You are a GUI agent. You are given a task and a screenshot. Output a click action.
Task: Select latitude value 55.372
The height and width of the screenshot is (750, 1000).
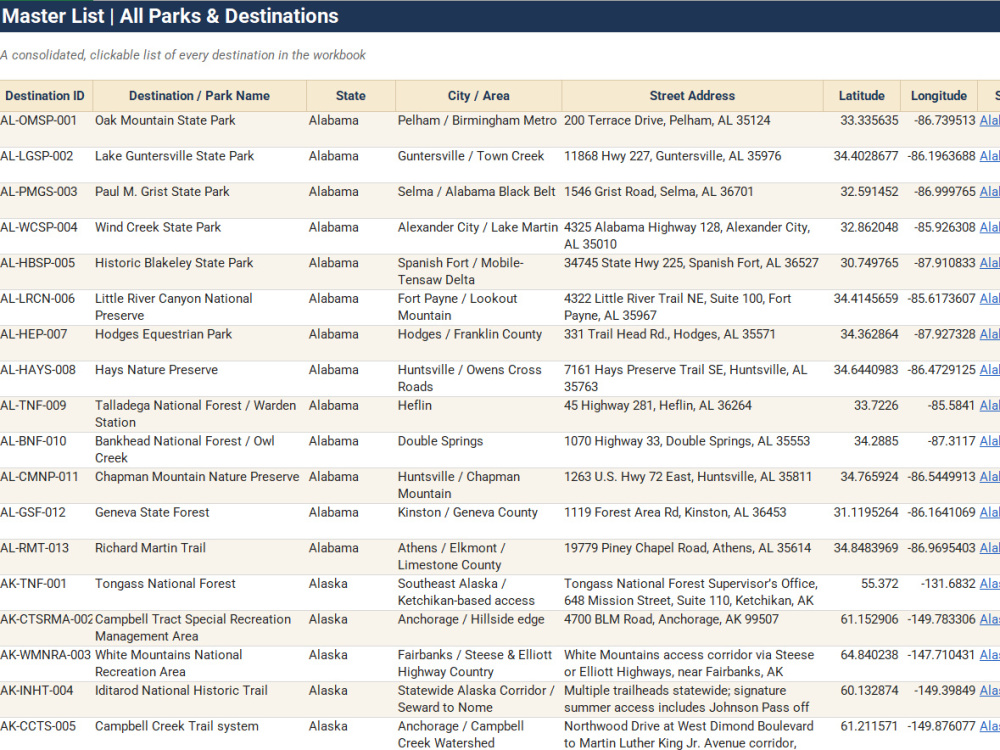point(862,594)
